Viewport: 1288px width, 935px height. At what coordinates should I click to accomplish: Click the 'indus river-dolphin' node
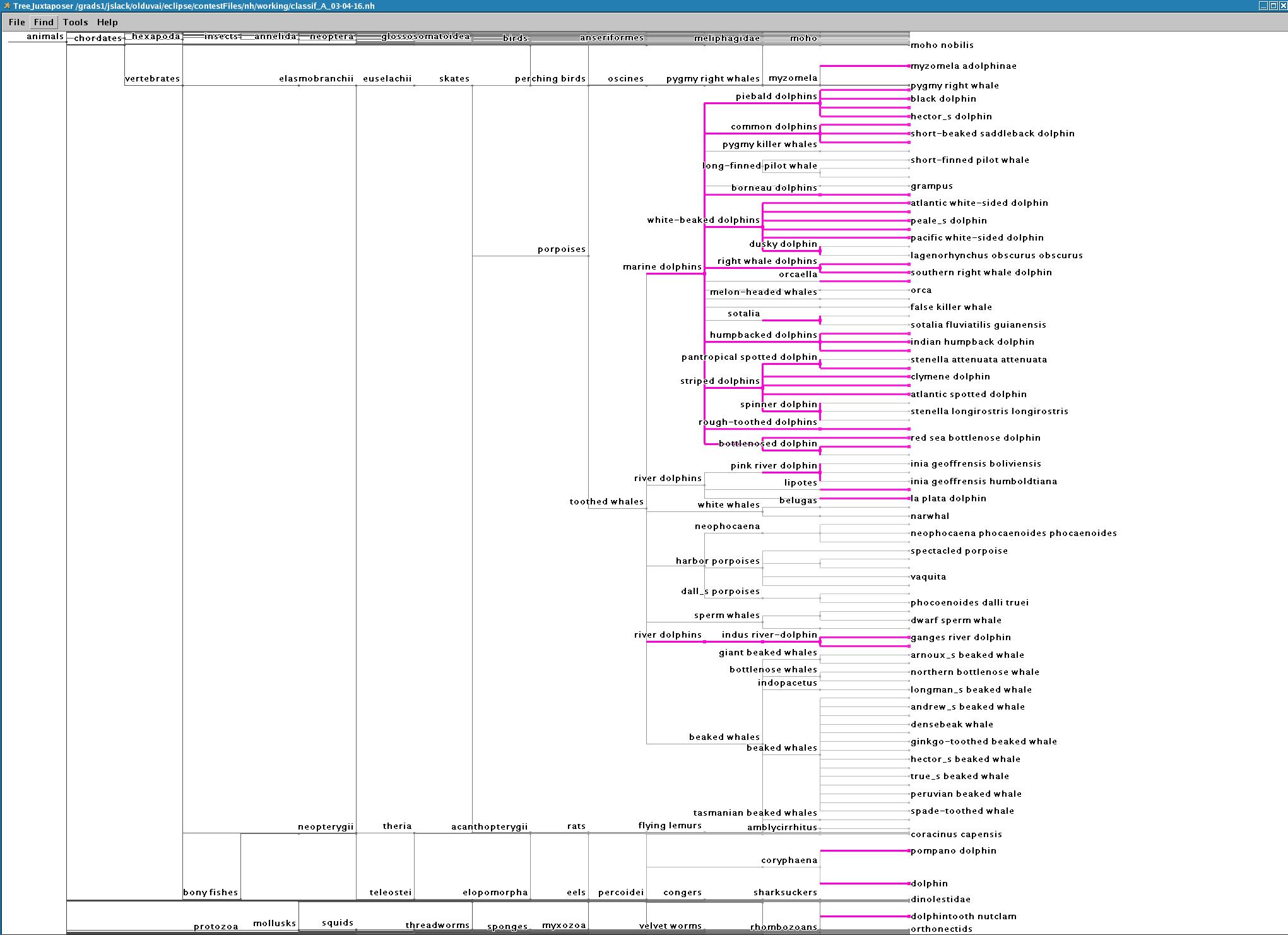(769, 635)
